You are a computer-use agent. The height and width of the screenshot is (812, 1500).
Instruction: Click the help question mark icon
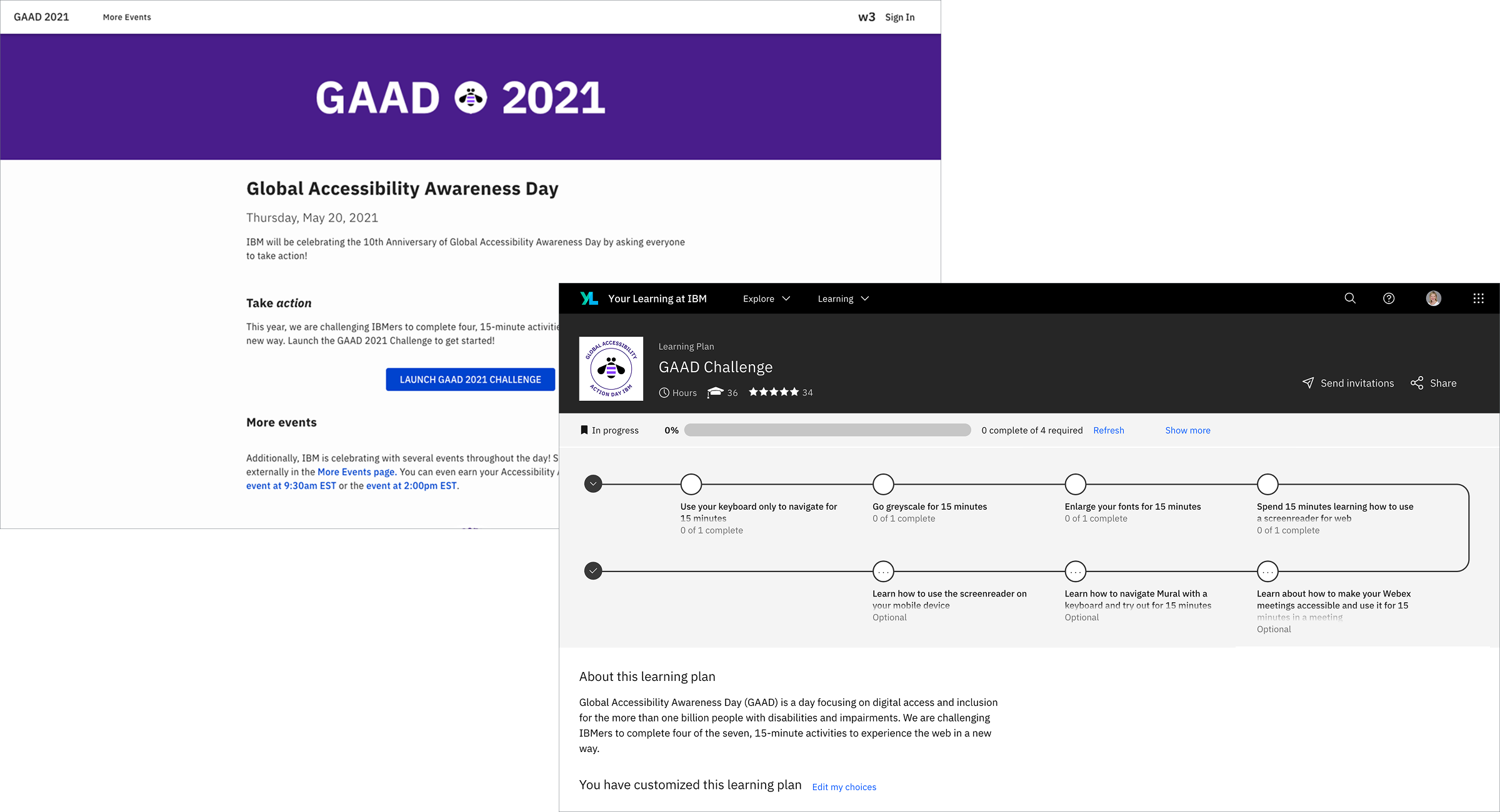(x=1389, y=299)
